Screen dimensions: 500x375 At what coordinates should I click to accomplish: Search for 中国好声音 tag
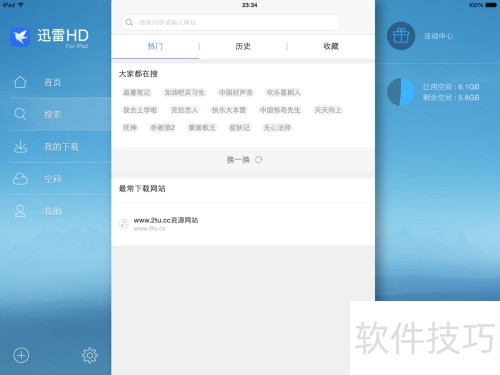236,92
